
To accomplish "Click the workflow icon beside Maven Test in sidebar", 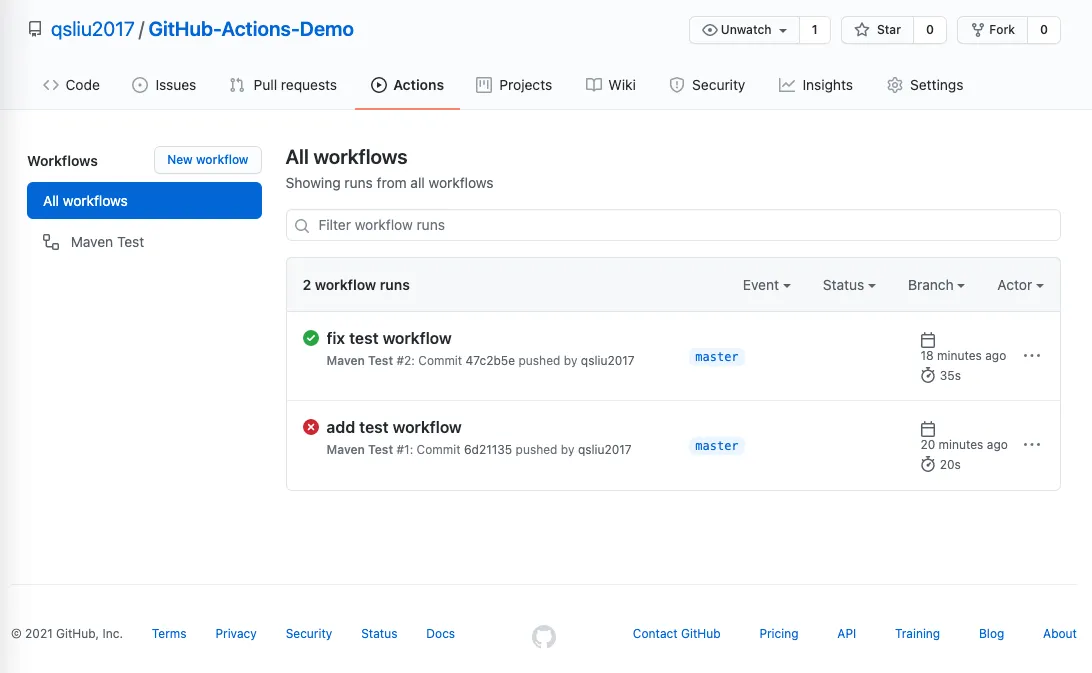I will coord(50,242).
